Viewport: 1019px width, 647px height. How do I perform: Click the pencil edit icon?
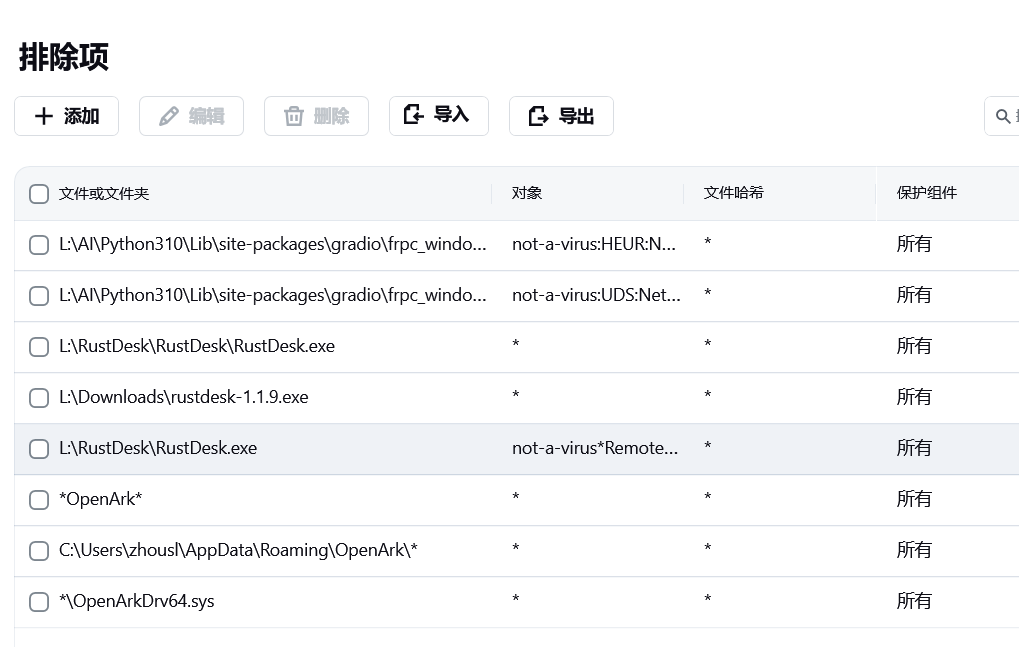pyautogui.click(x=169, y=116)
